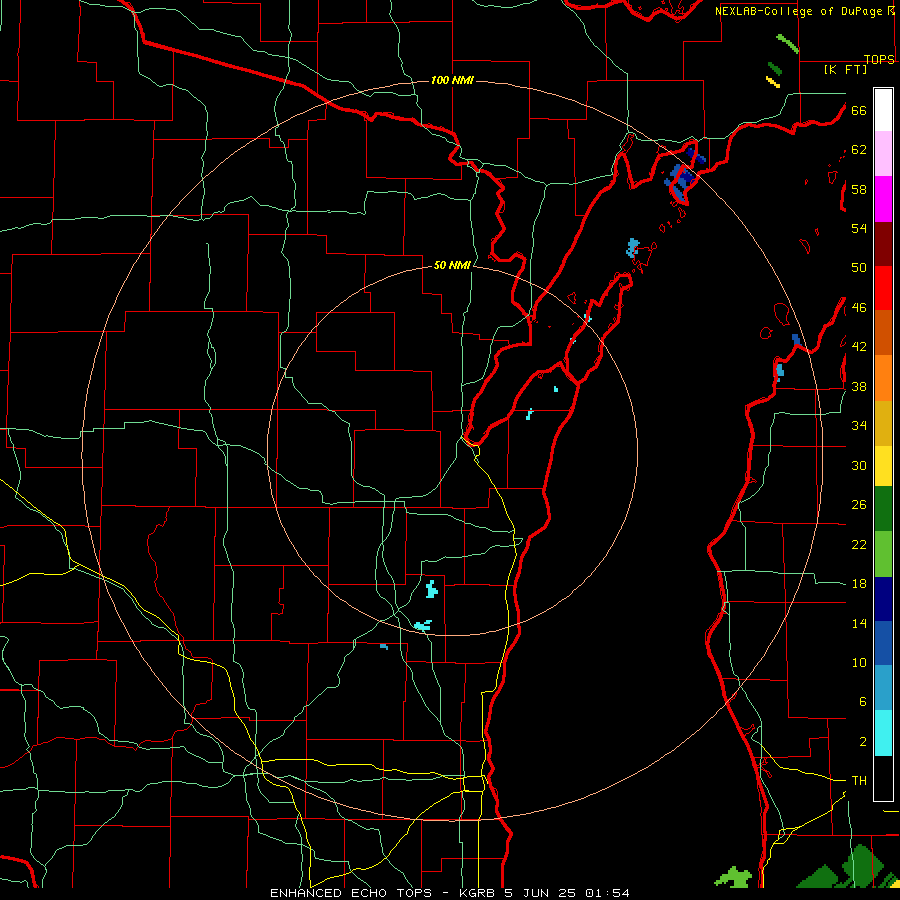Viewport: 900px width, 900px height.
Task: Click the '5 JUN 25' date text
Action: pyautogui.click(x=542, y=893)
